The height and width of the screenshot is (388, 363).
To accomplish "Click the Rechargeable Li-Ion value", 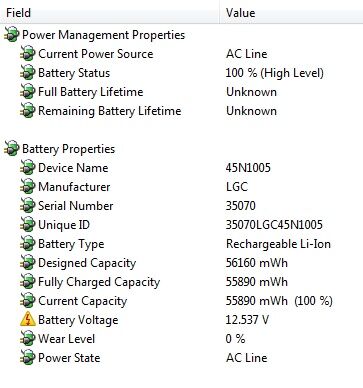I will click(278, 244).
